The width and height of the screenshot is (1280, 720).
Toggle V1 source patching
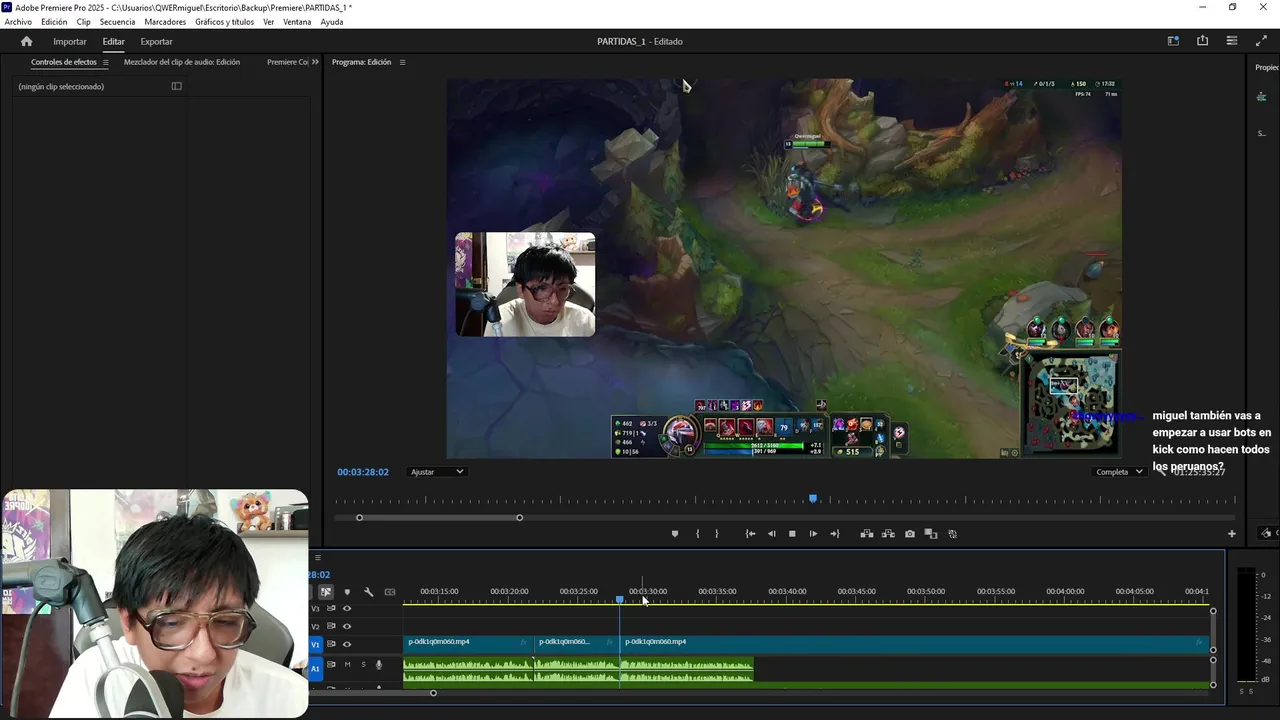click(316, 644)
